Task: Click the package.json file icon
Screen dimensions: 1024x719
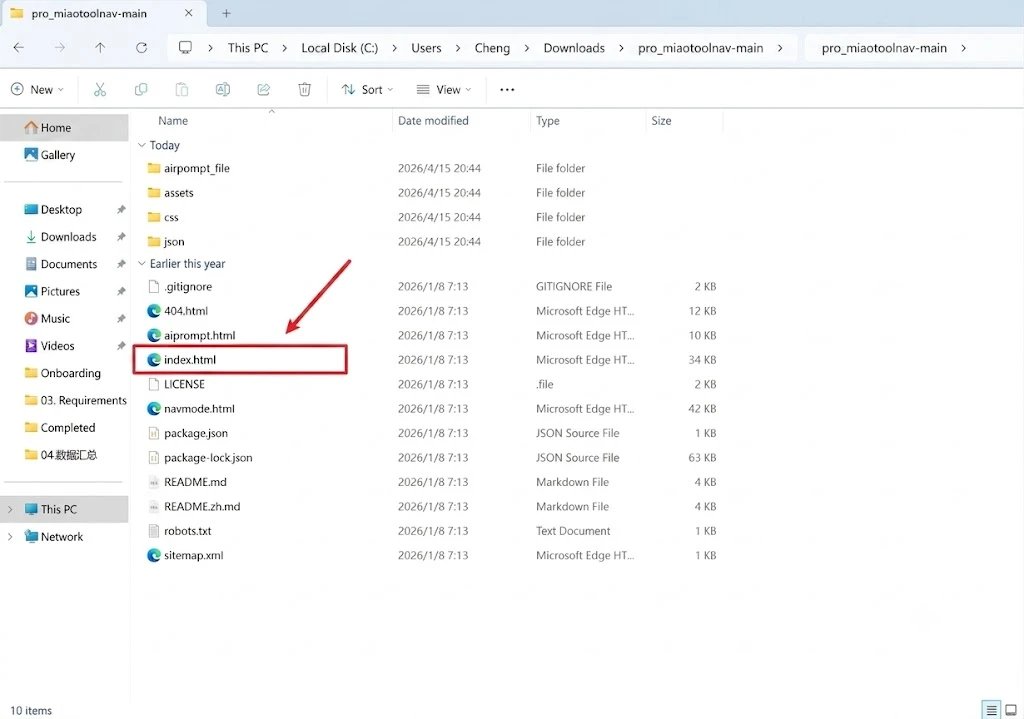Action: coord(154,433)
